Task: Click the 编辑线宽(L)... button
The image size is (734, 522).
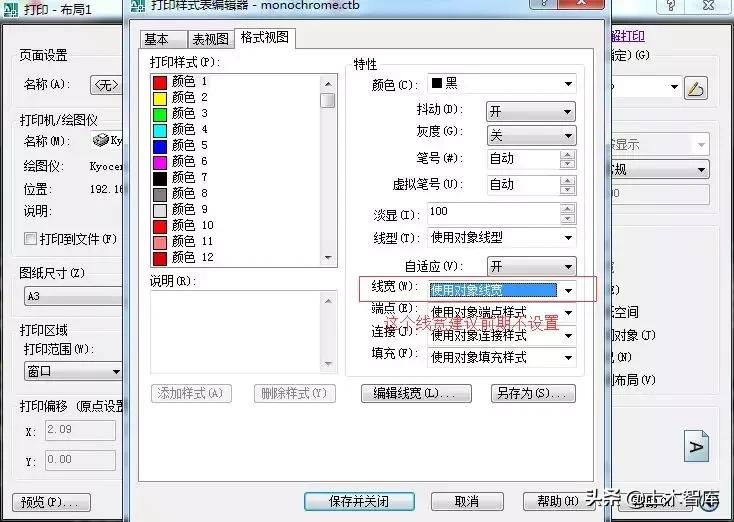Action: [x=416, y=393]
